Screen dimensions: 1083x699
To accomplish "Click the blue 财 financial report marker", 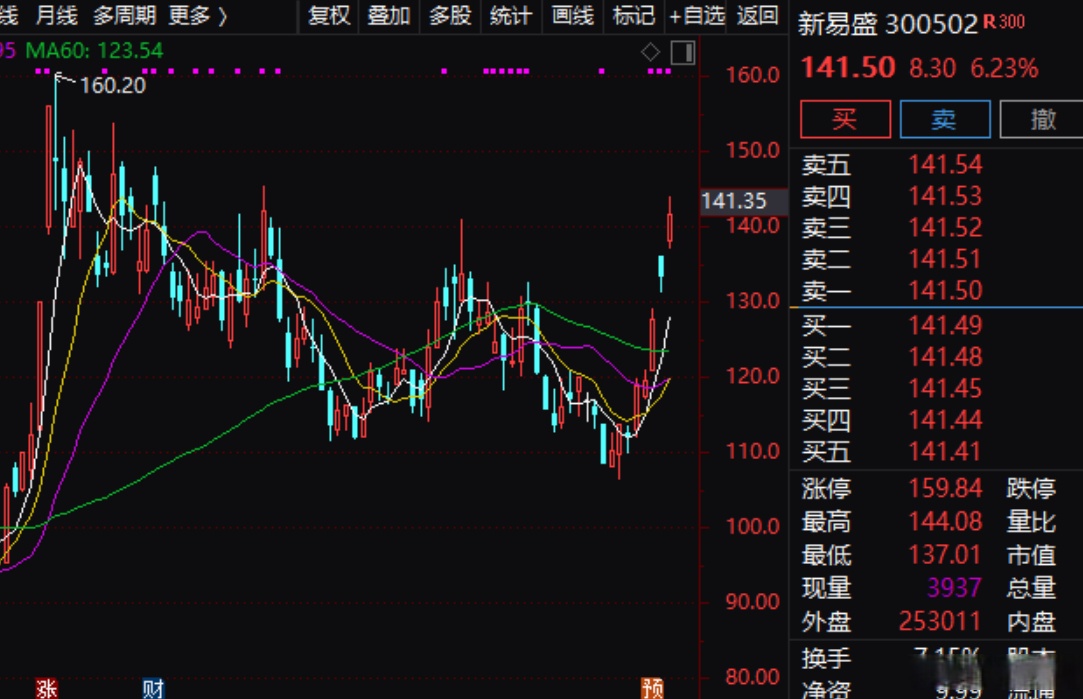I will (x=153, y=688).
